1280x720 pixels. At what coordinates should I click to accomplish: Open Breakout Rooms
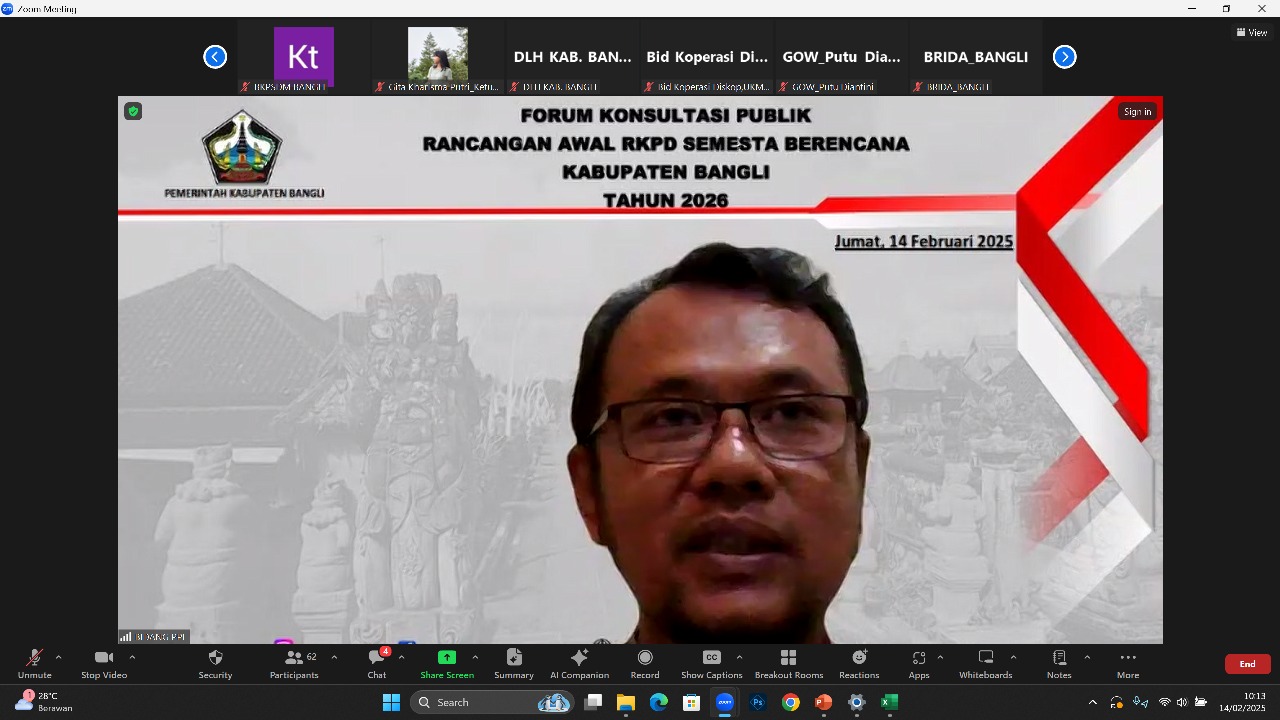pos(789,663)
